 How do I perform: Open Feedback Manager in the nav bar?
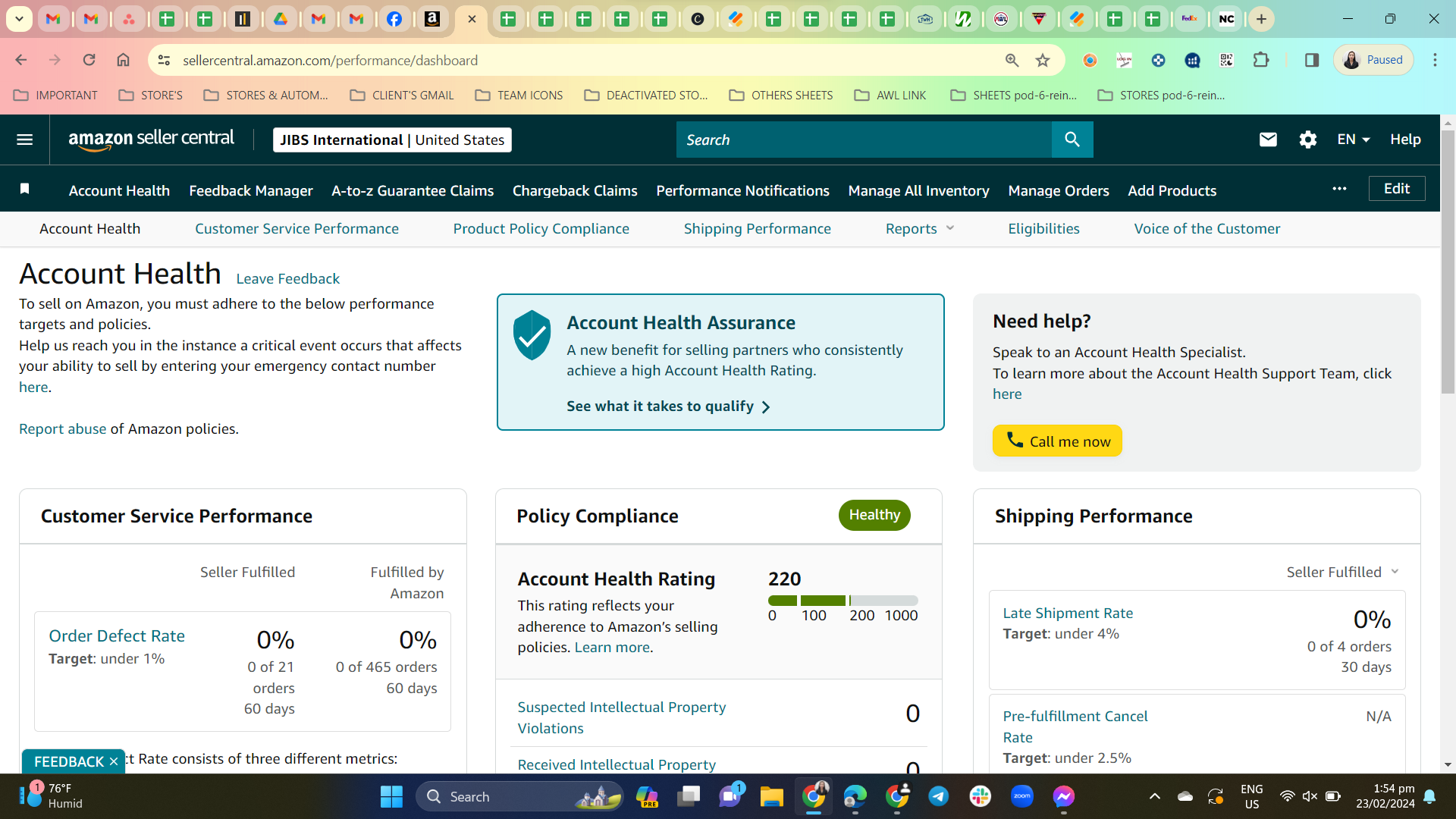(x=251, y=190)
